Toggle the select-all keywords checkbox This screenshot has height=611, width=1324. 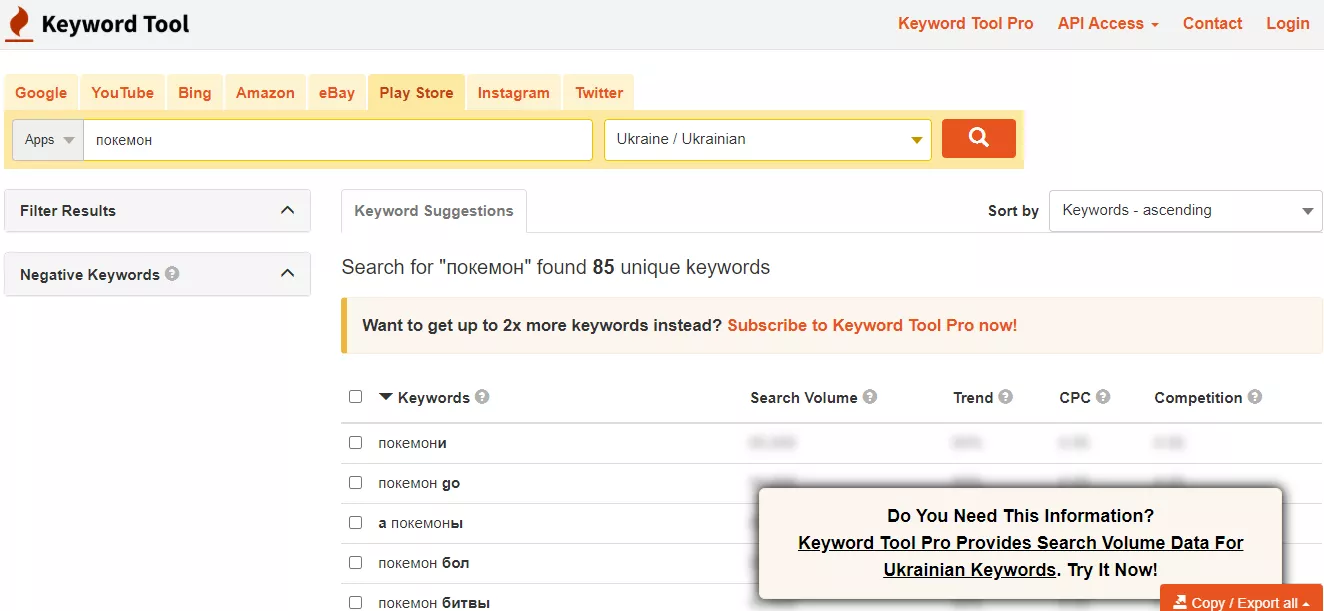(x=355, y=397)
